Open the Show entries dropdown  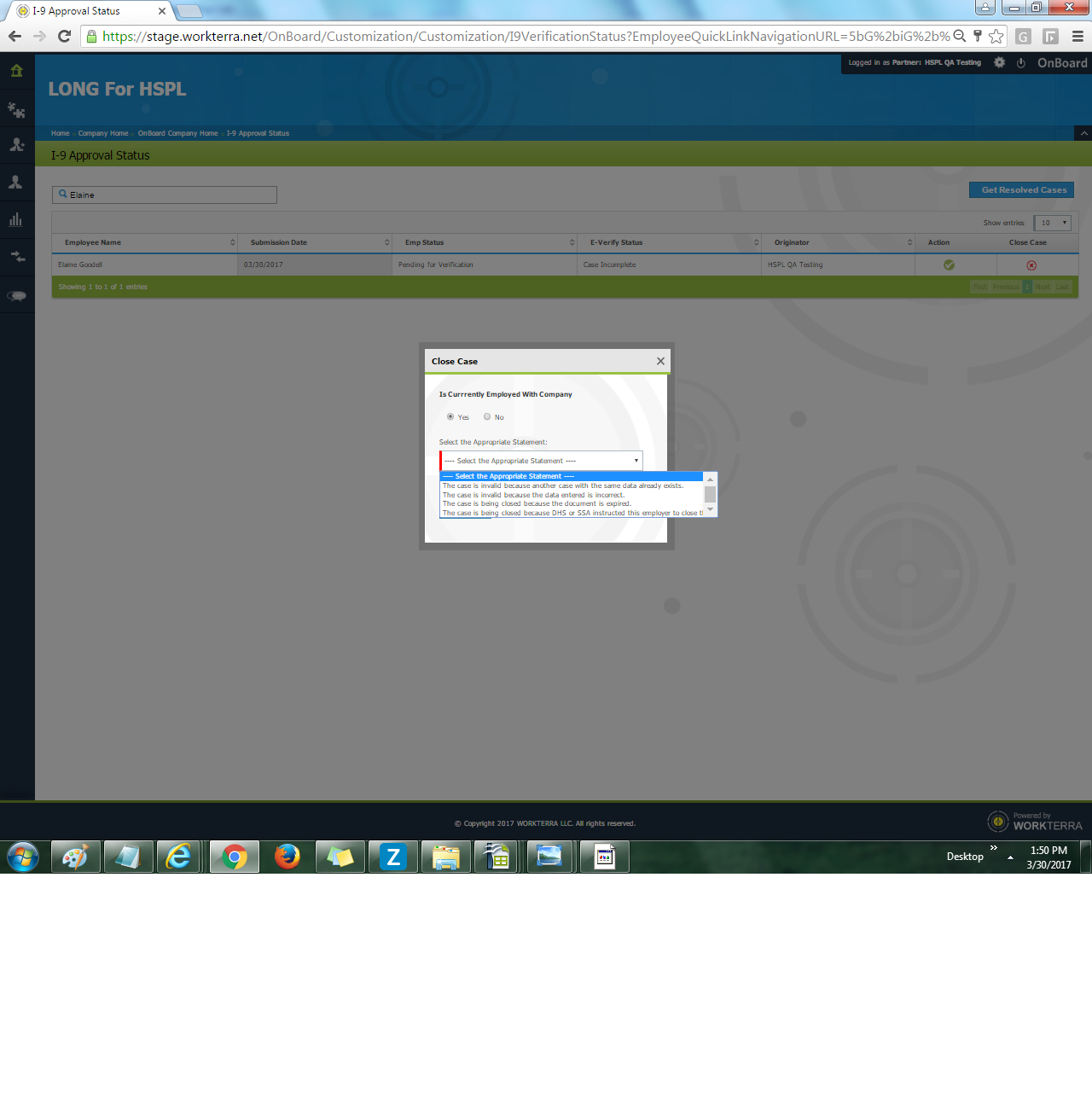tap(1052, 223)
